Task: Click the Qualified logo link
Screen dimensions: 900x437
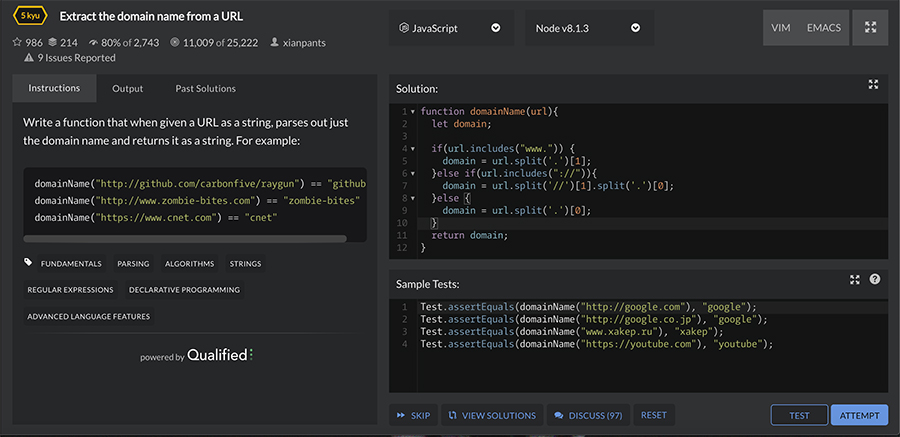Action: coord(220,355)
